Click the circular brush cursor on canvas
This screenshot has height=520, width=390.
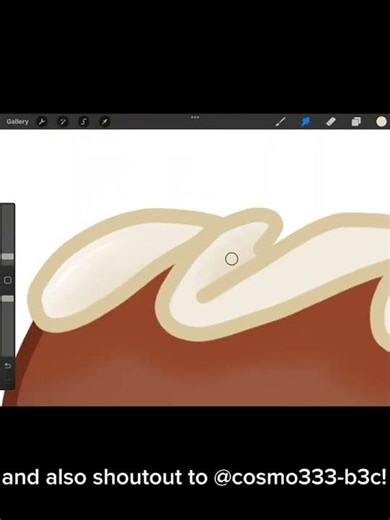pyautogui.click(x=232, y=259)
